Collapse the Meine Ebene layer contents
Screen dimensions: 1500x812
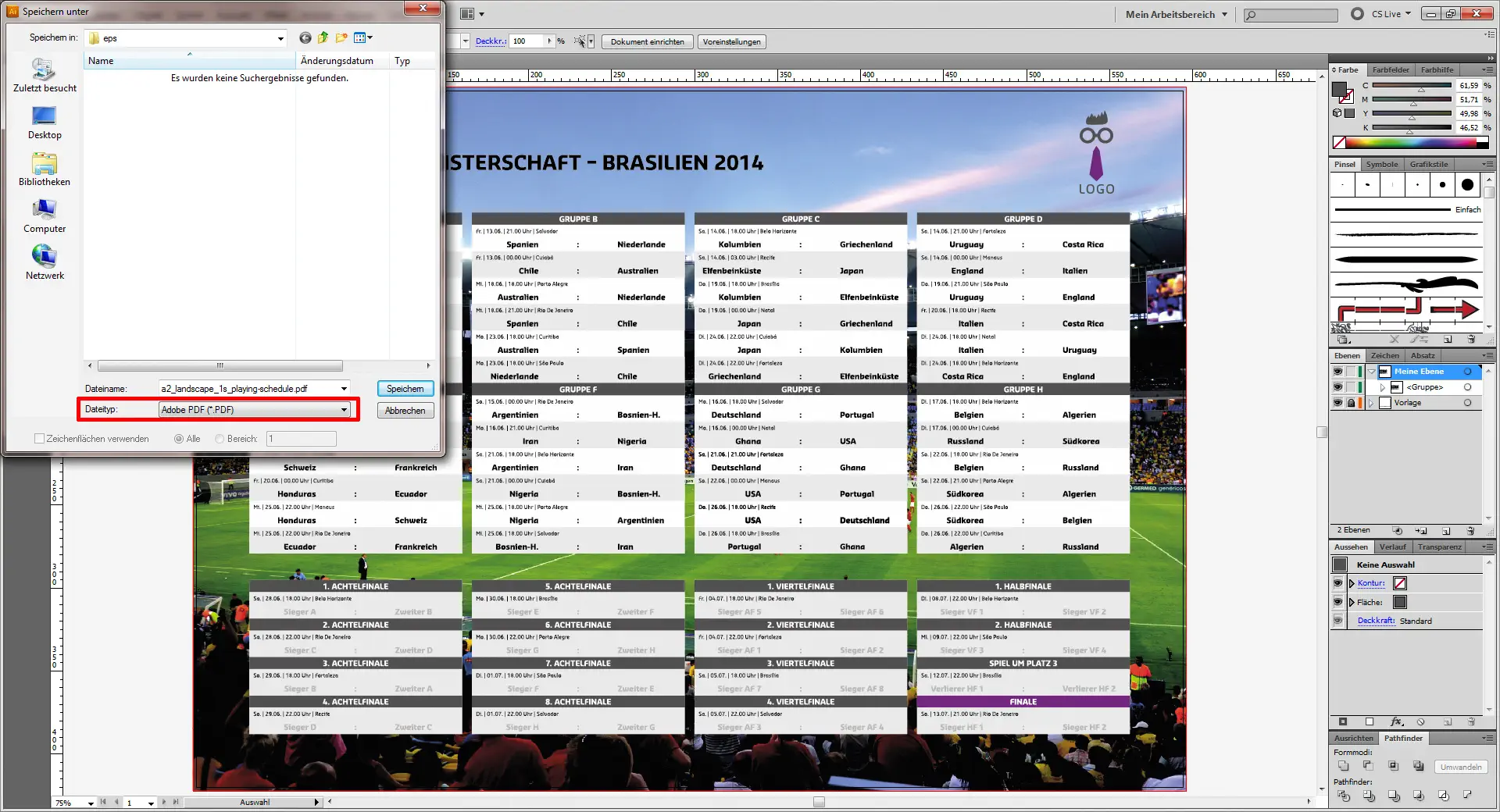[1372, 372]
